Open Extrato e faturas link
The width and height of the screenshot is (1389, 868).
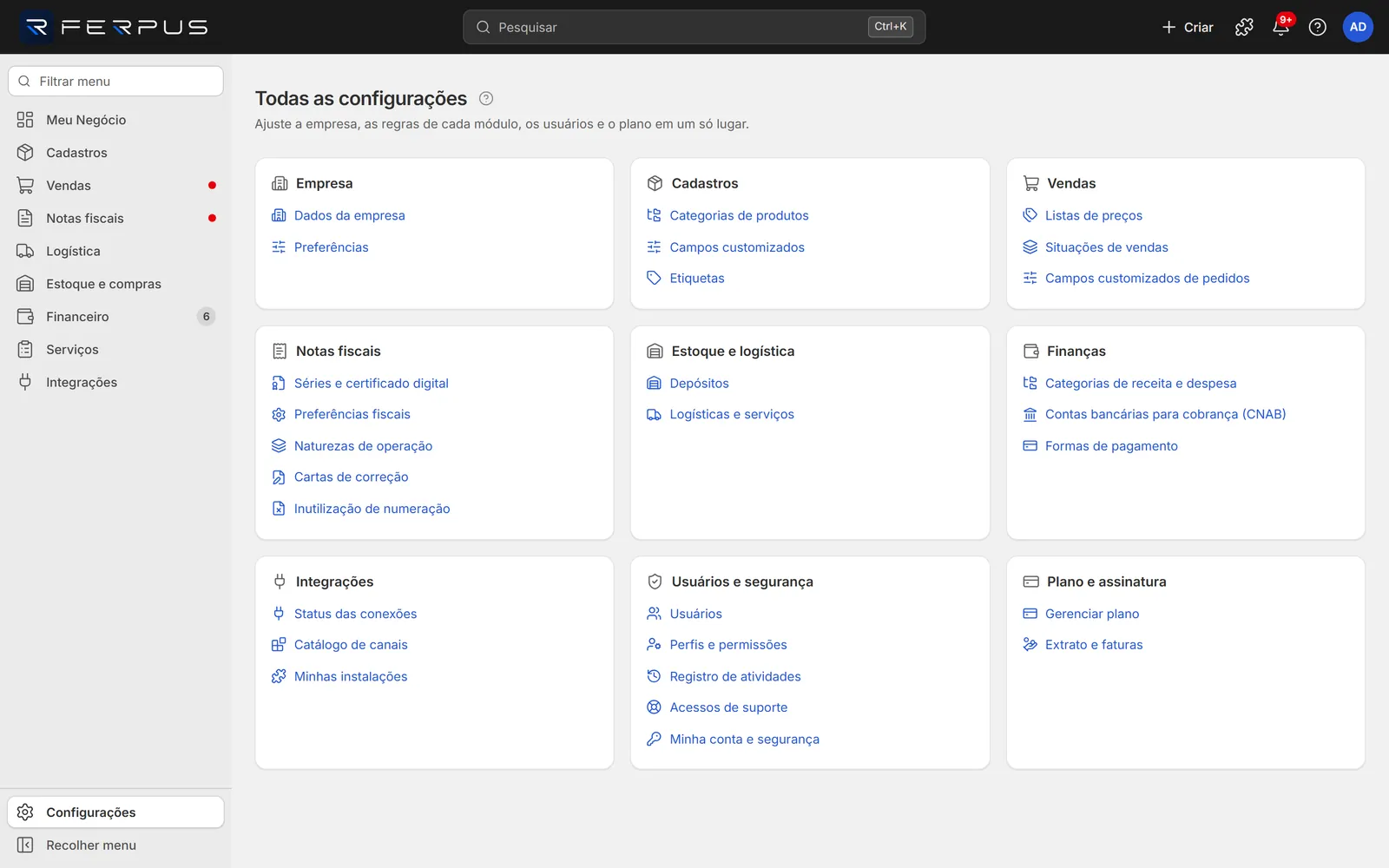pos(1094,645)
